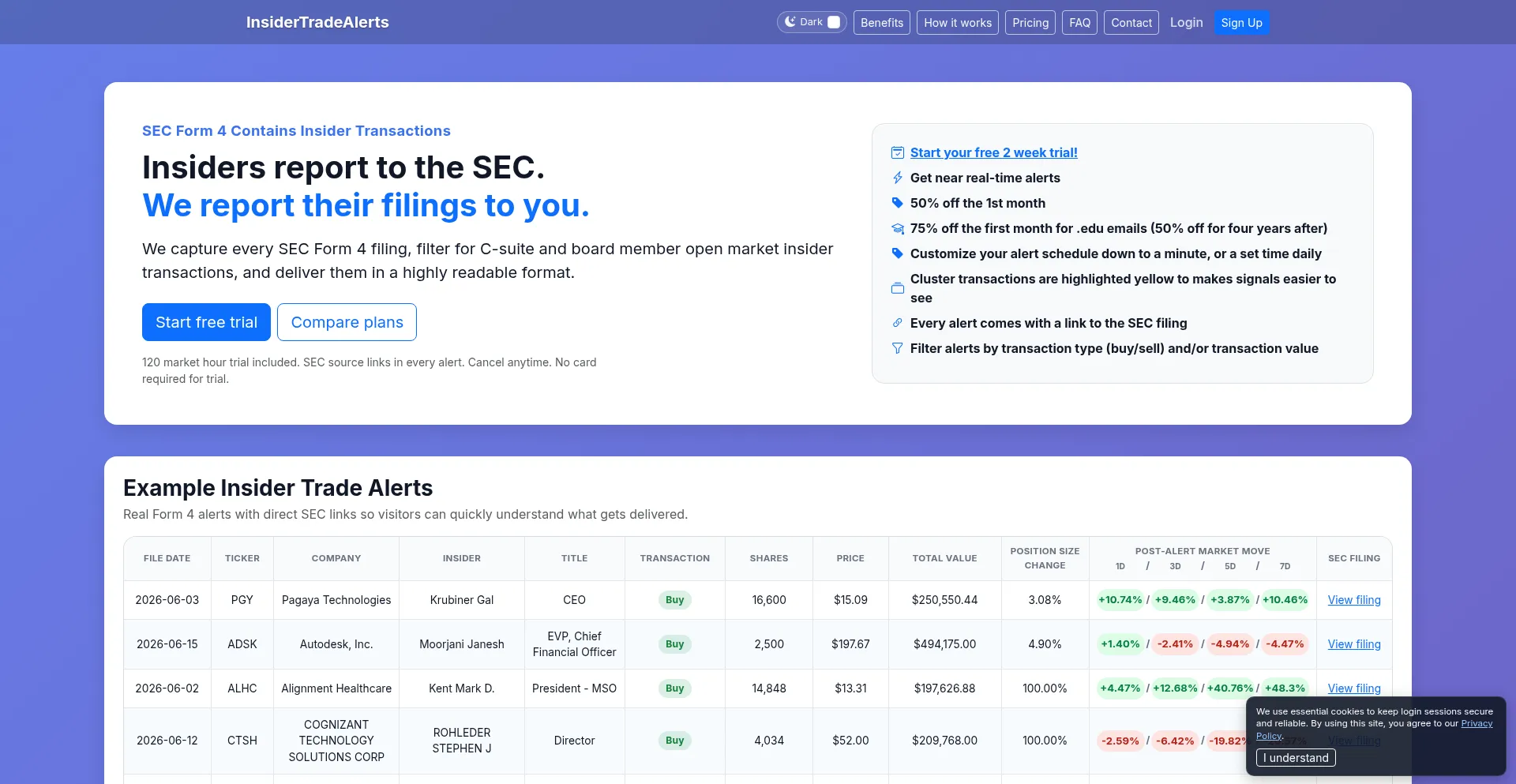
Task: Open View filing for the PGY row
Action: coord(1354,600)
